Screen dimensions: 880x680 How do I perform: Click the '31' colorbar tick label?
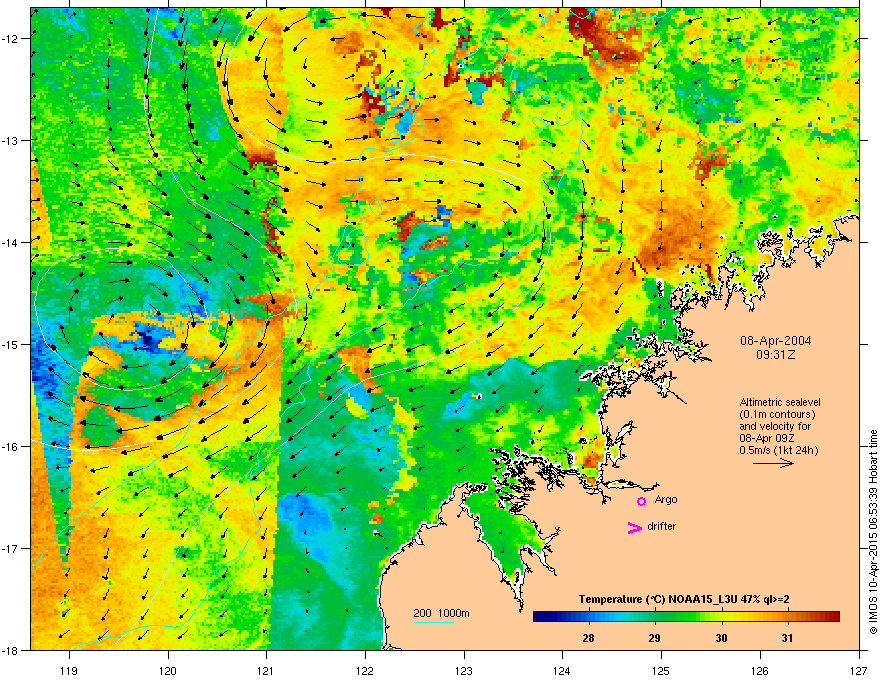click(x=787, y=638)
